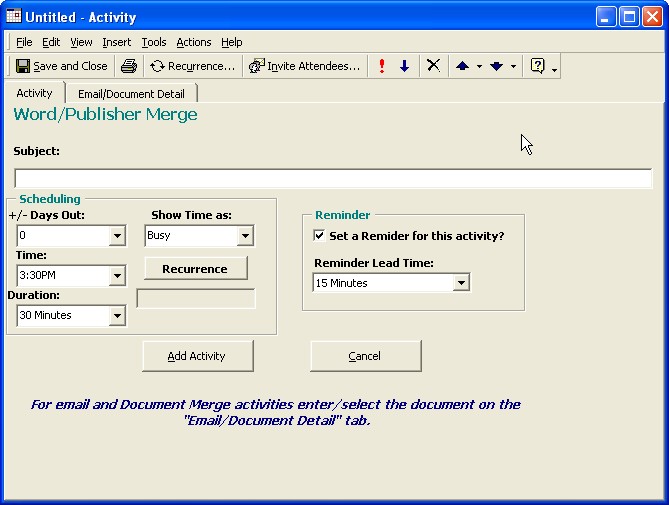Expand the Duration dropdown showing 30 Minutes
This screenshot has height=505, width=669.
click(x=116, y=316)
